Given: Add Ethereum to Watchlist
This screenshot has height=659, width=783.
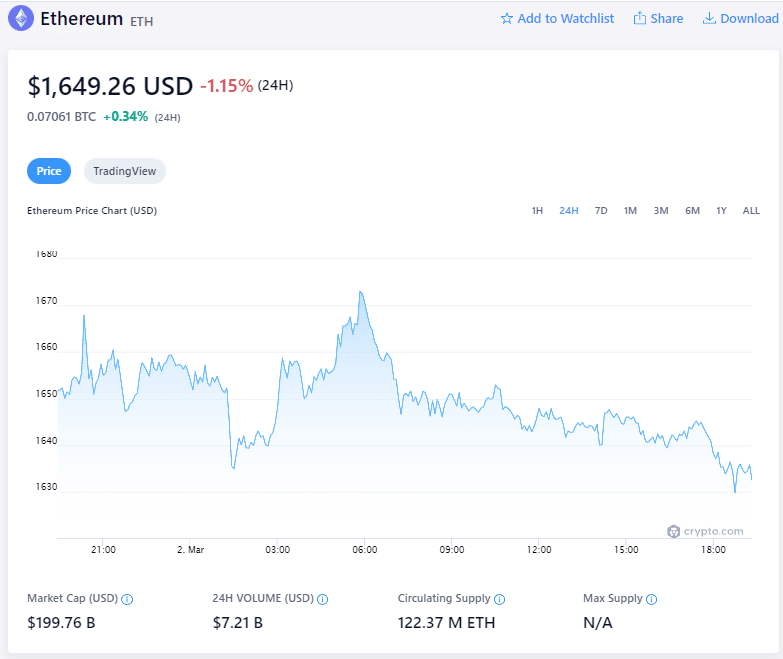Looking at the screenshot, I should (x=557, y=18).
